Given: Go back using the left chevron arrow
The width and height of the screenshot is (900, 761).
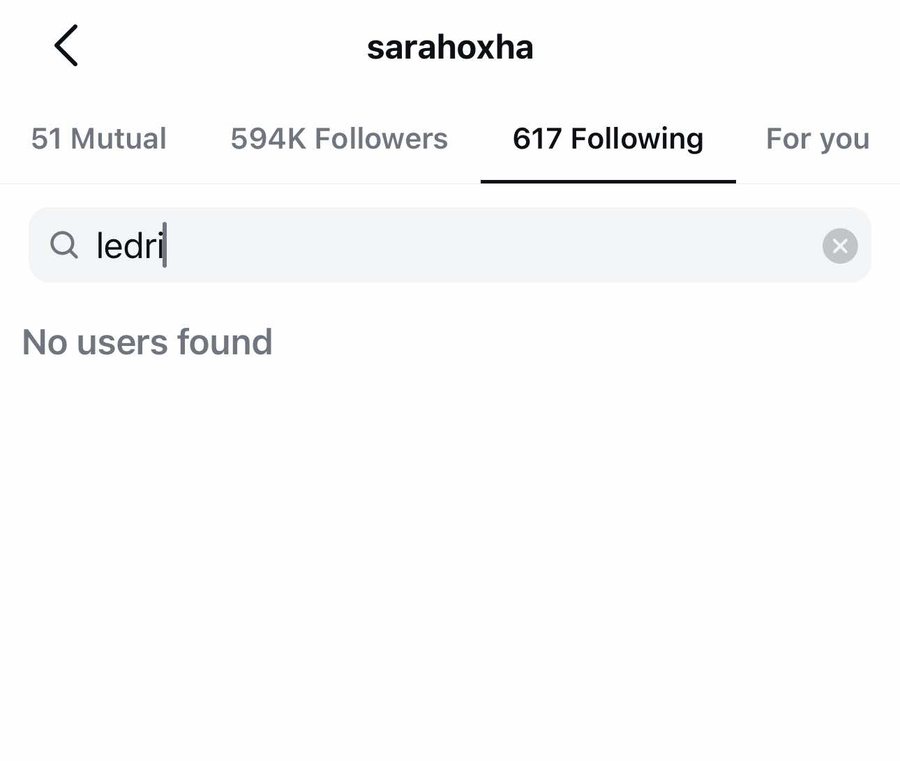Looking at the screenshot, I should tap(66, 47).
